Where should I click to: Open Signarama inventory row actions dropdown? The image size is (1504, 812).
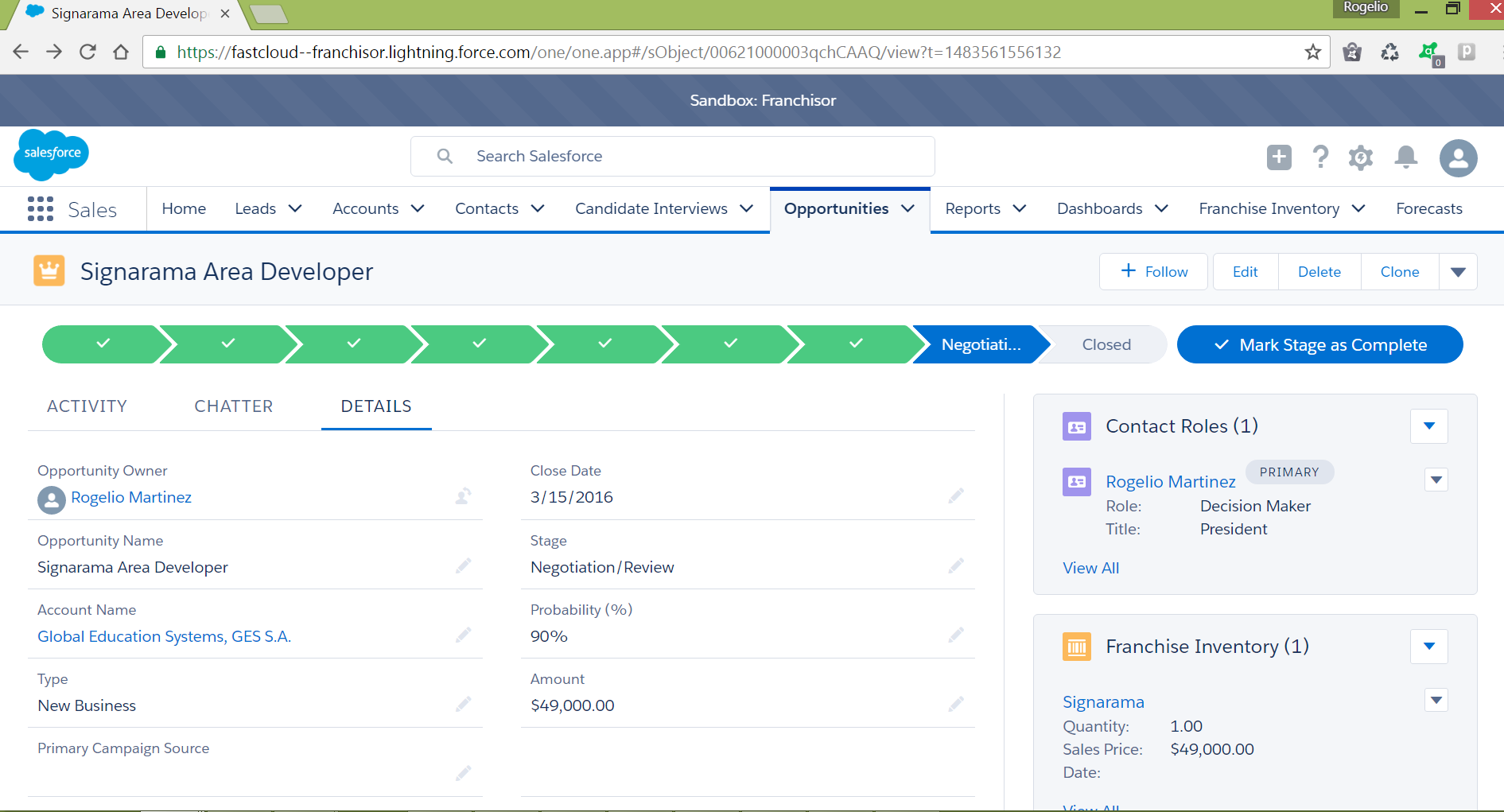[1436, 701]
